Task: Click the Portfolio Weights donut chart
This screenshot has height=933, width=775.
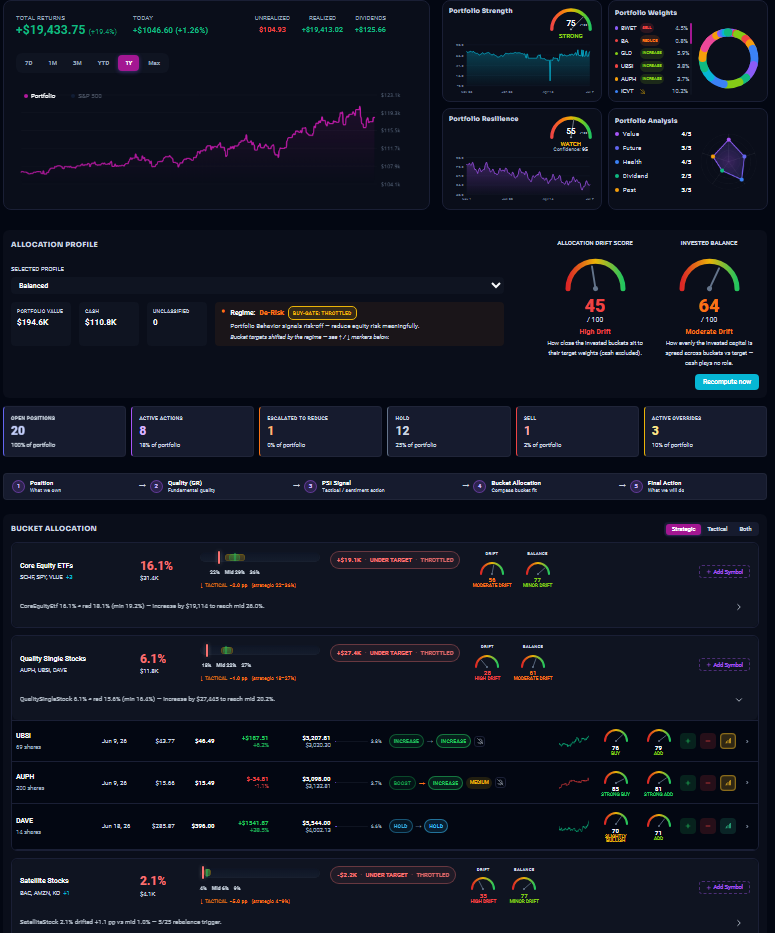Action: pos(728,59)
